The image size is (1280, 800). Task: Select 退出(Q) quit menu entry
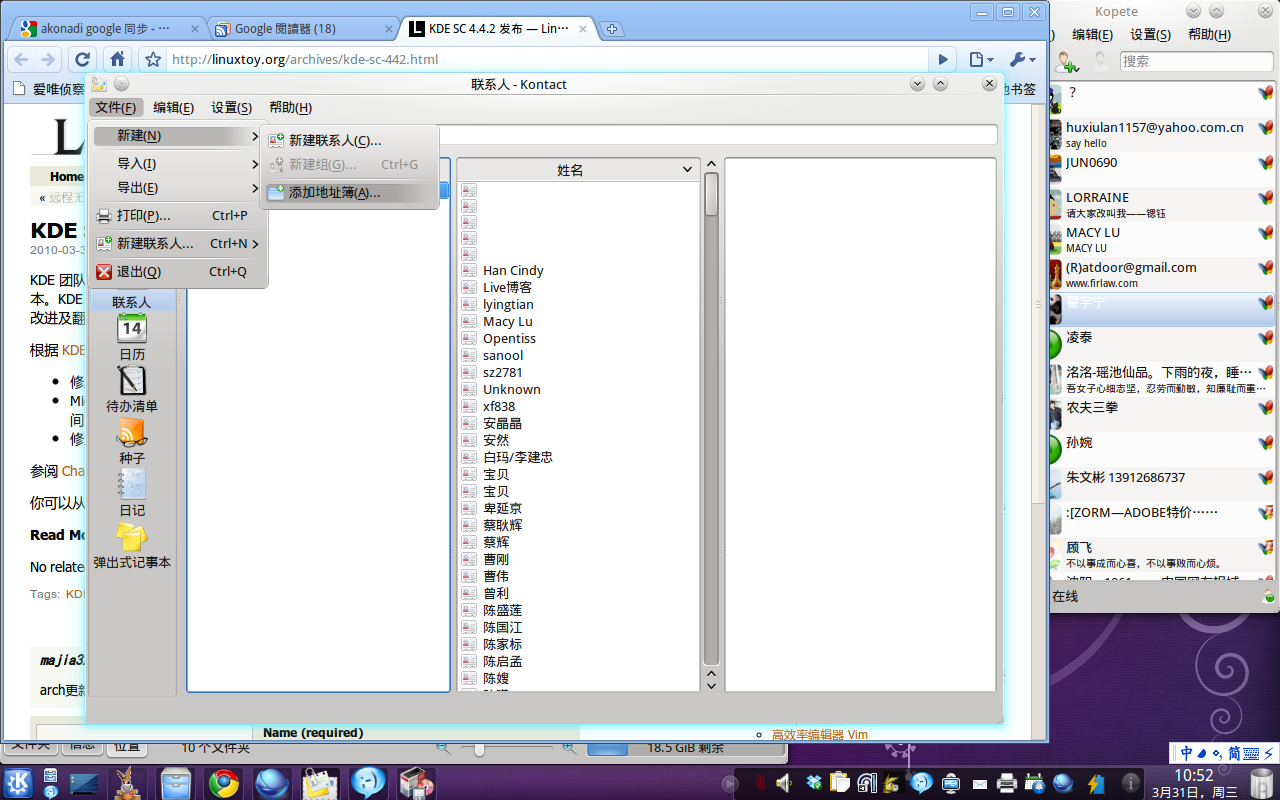(179, 272)
